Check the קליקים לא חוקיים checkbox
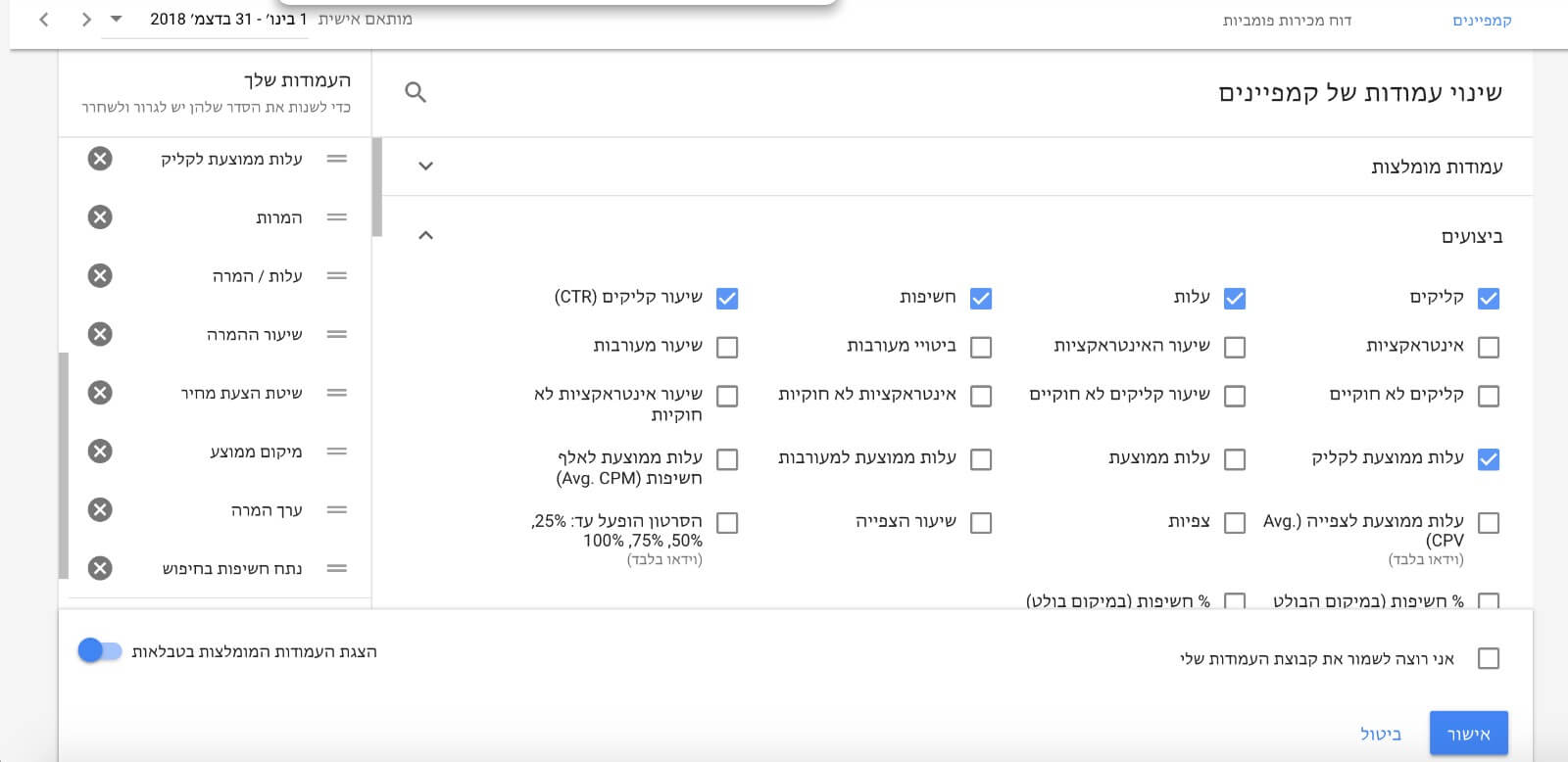The height and width of the screenshot is (762, 1568). coord(1489,396)
